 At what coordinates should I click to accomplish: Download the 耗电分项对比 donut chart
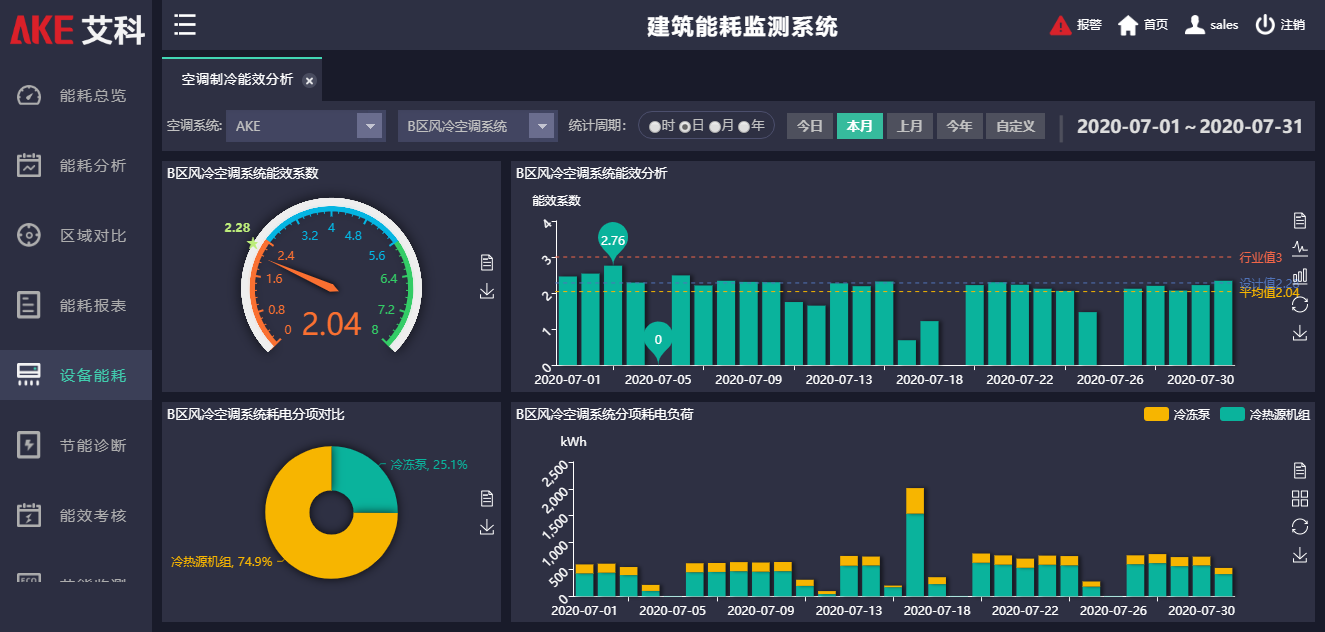point(487,525)
